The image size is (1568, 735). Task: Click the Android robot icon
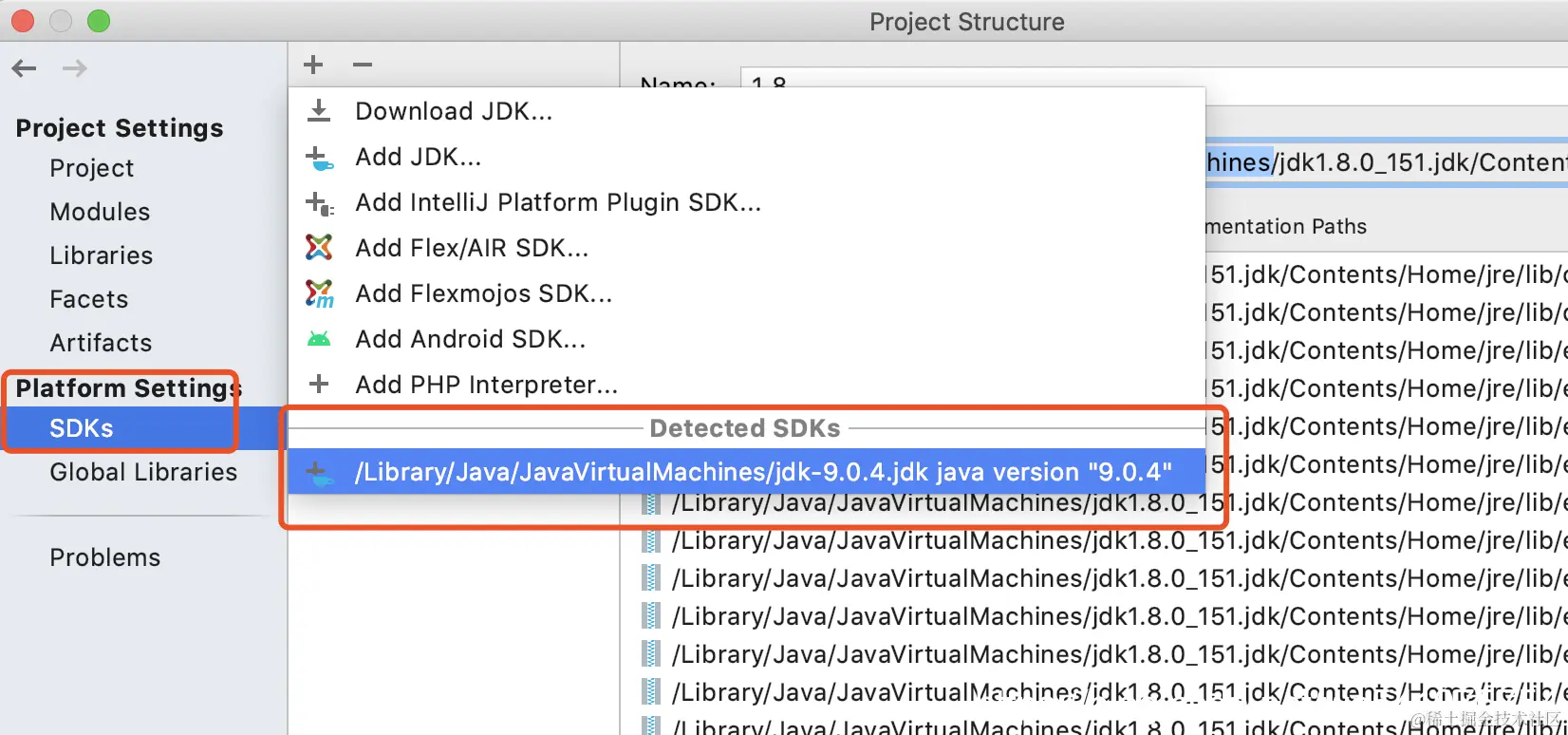pos(320,339)
